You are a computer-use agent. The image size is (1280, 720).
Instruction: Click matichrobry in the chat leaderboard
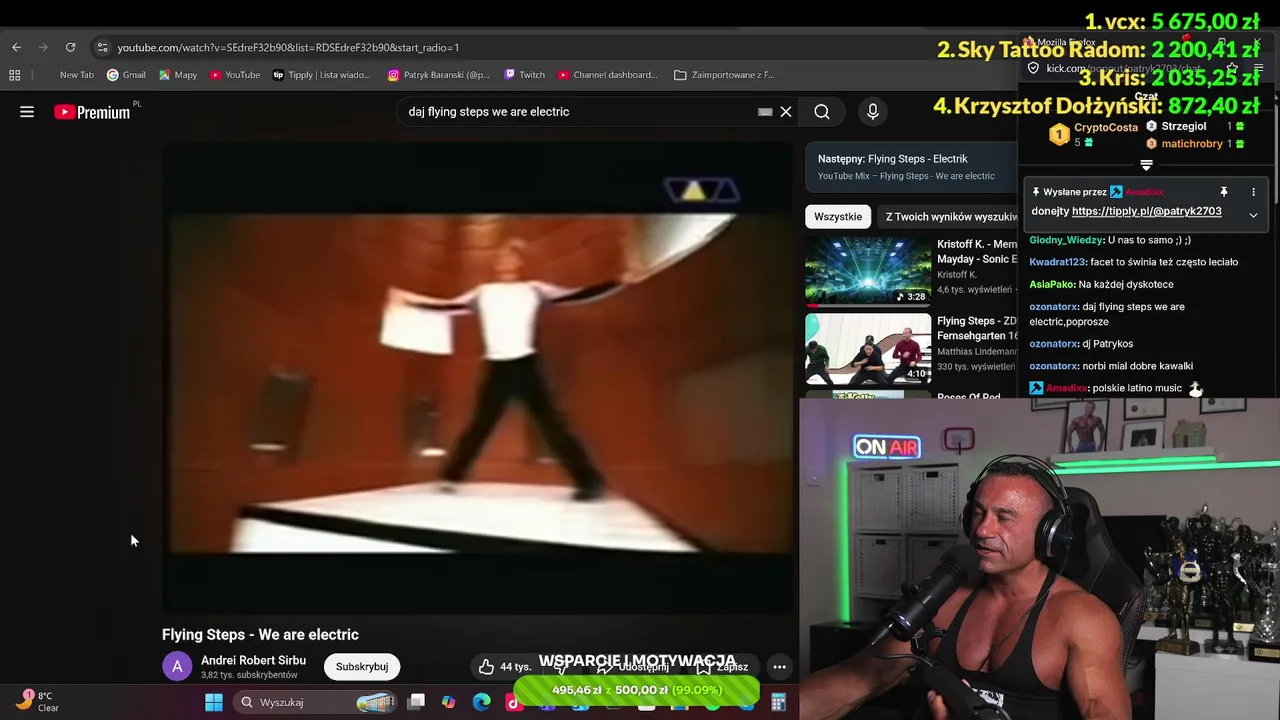1192,144
